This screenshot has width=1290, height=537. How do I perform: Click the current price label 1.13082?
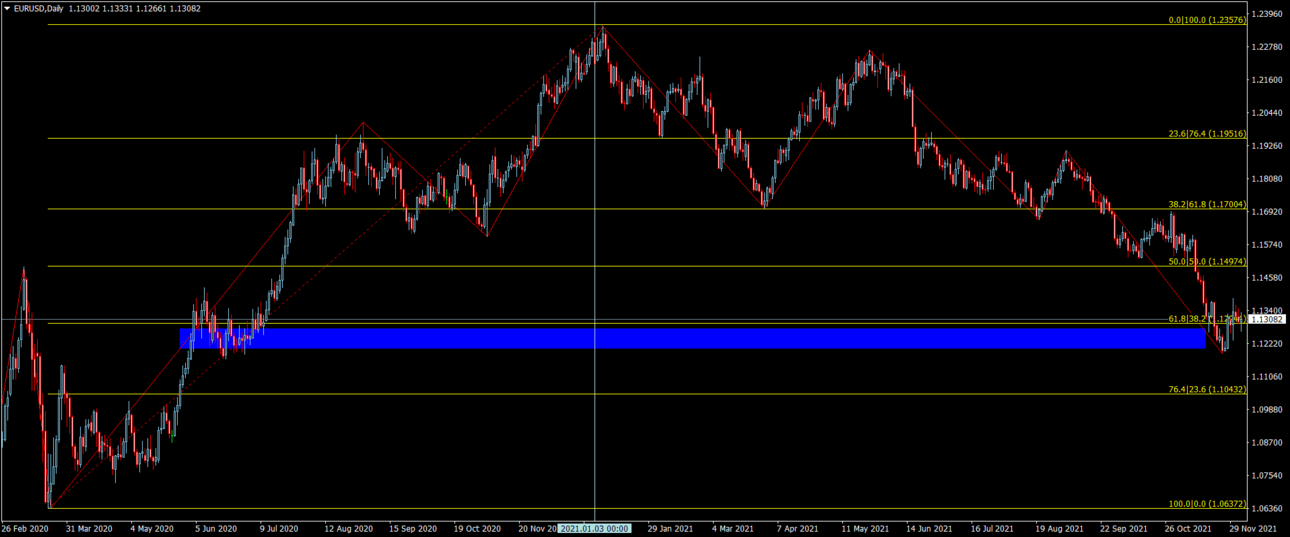(1268, 320)
